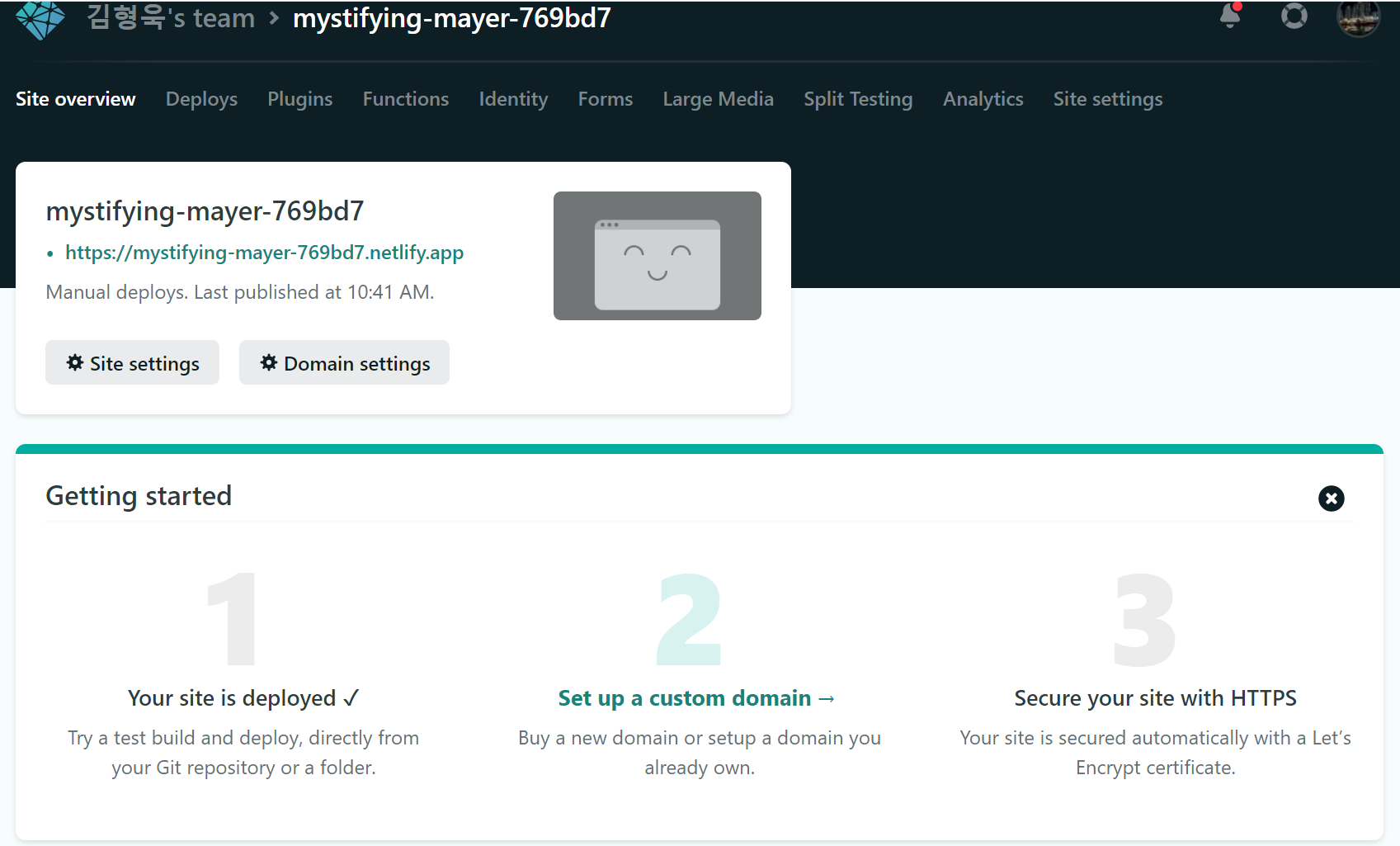Open Site settings in the navigation bar

pos(1107,99)
